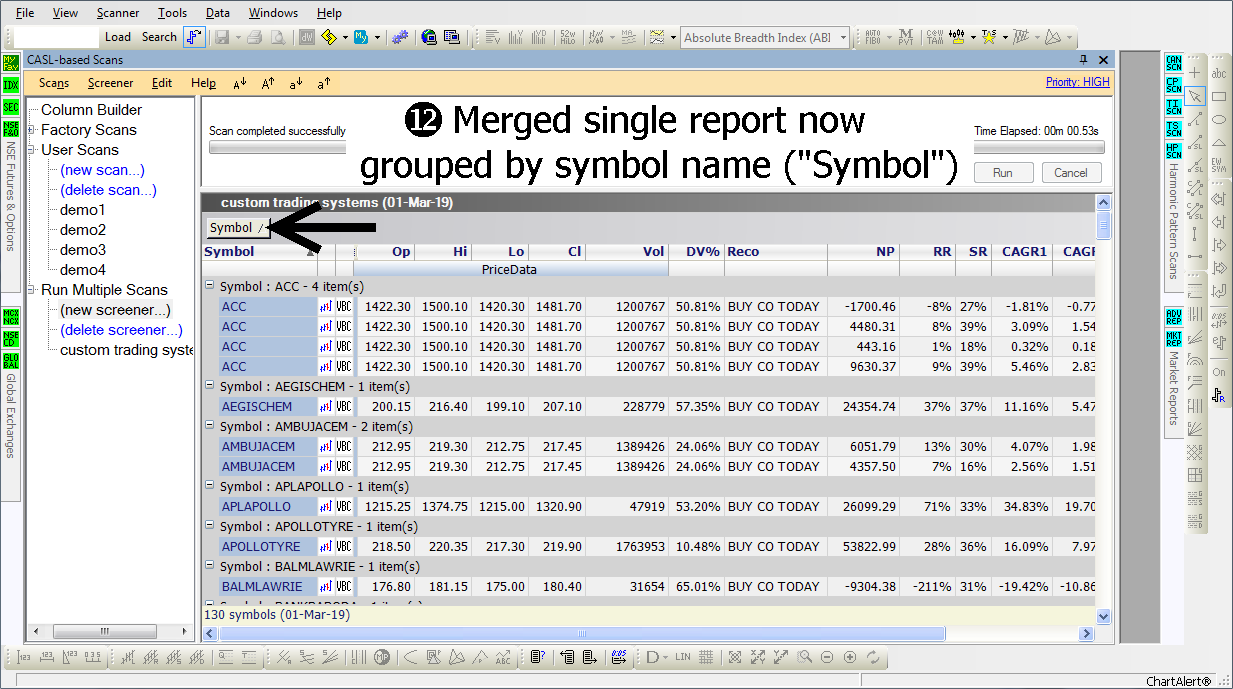Expand the Factory Scans tree node
This screenshot has height=689, width=1233.
[32, 130]
